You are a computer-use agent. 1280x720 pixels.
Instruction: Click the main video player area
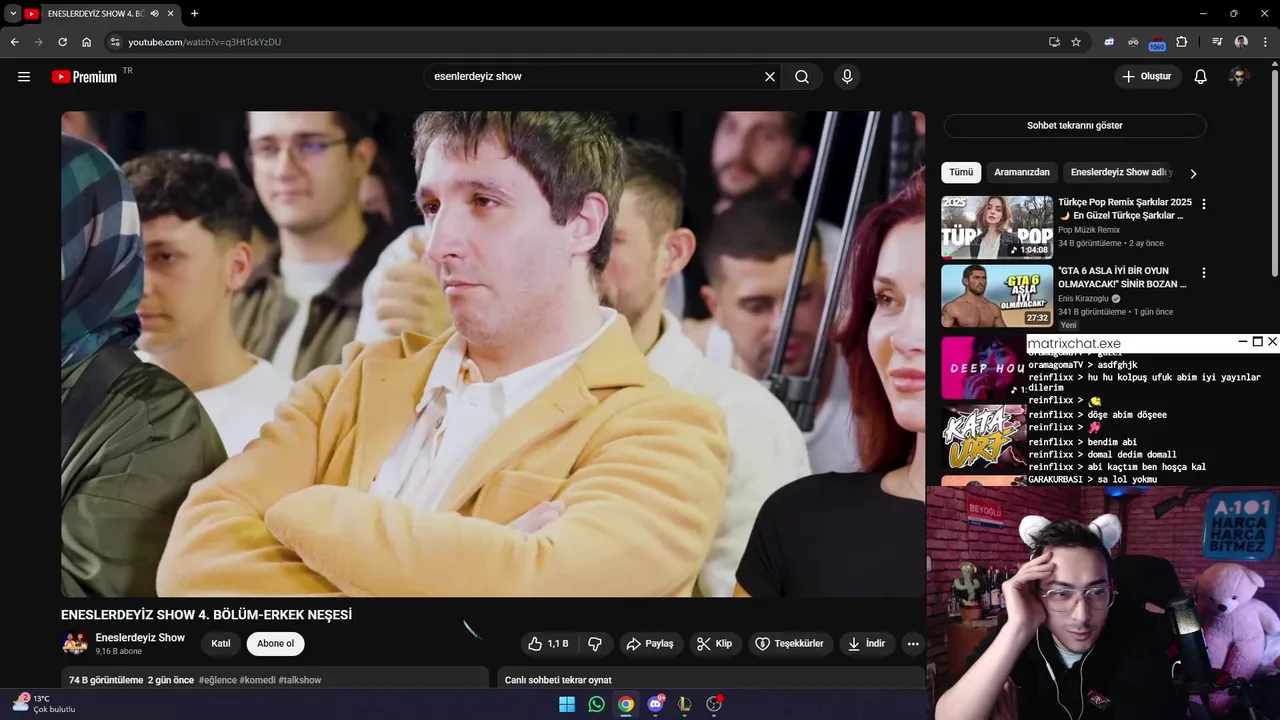(493, 354)
